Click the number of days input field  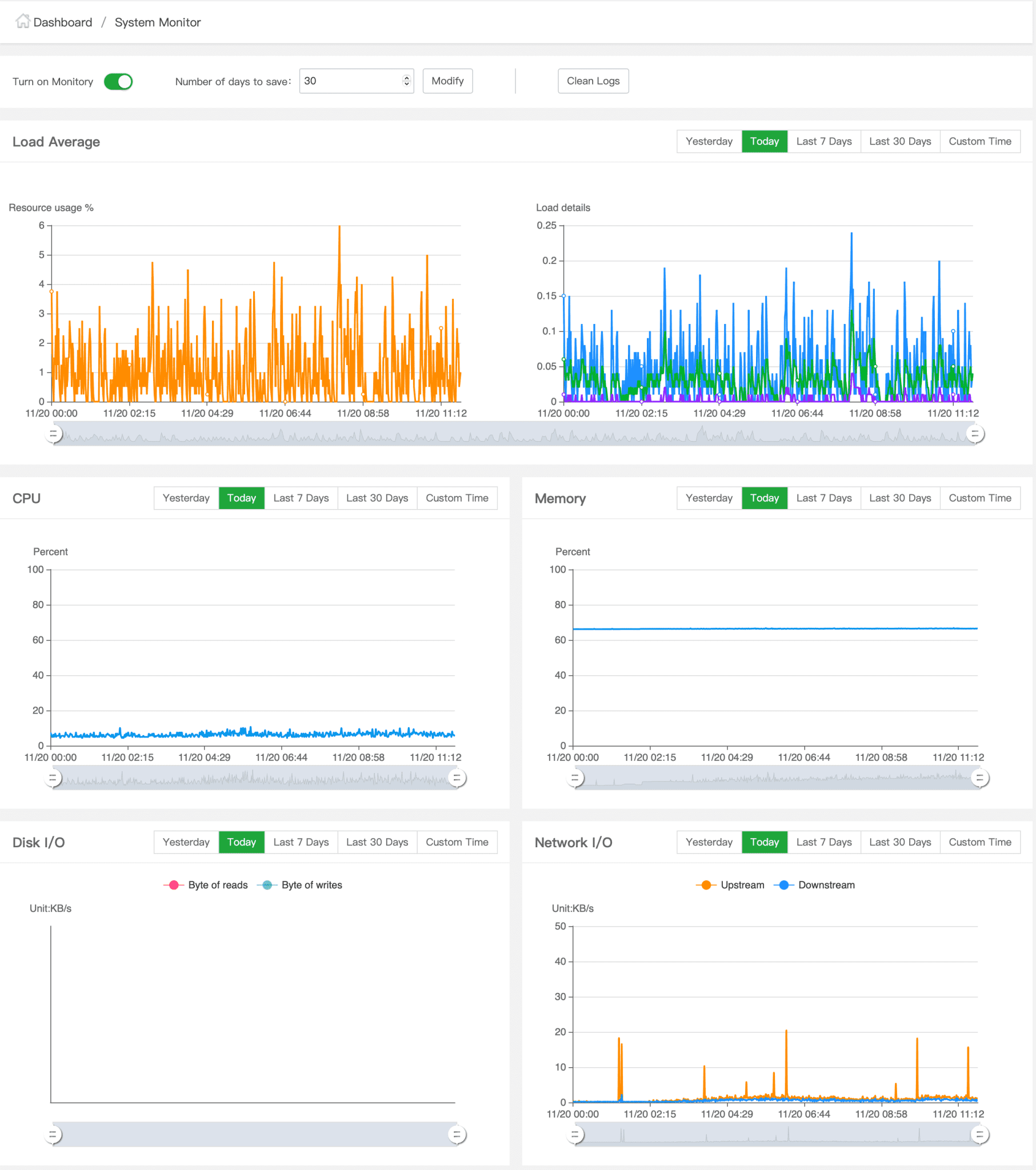[350, 81]
